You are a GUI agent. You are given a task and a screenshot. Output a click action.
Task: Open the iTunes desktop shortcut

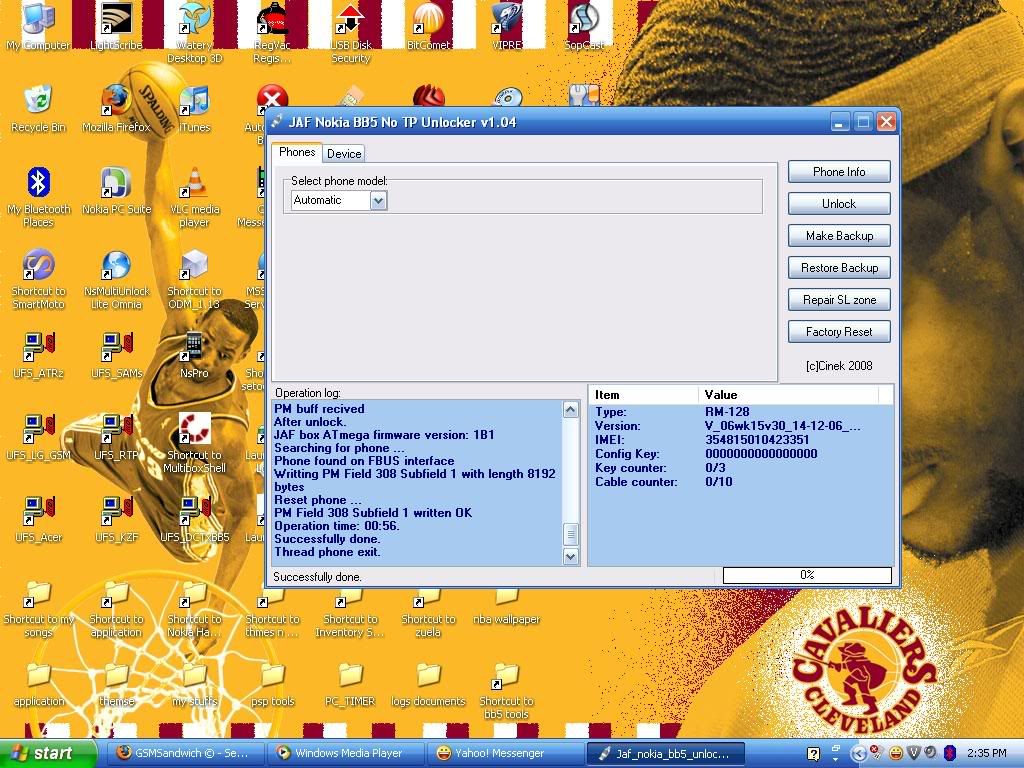[x=194, y=102]
